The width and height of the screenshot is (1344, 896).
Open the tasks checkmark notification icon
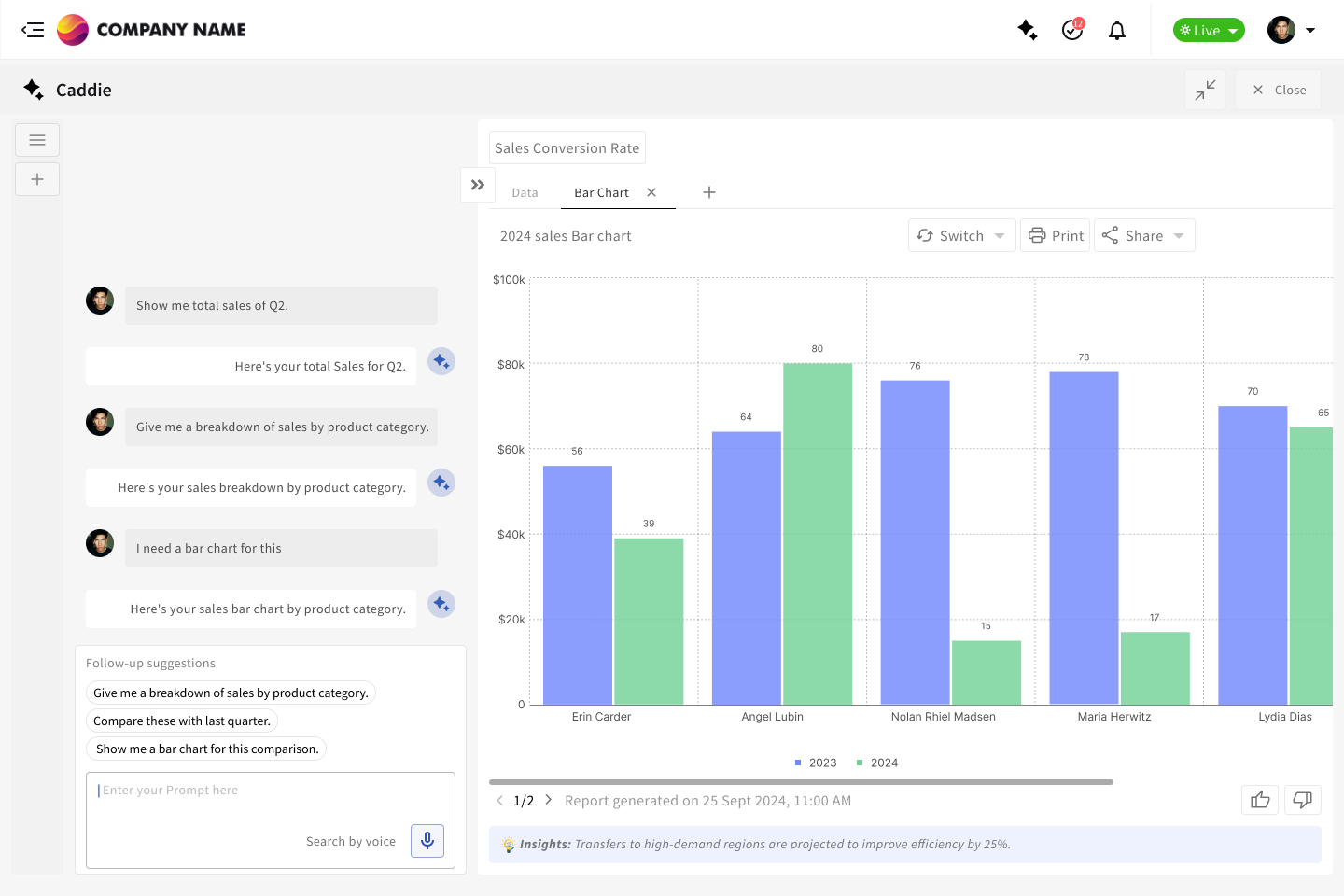pos(1072,30)
